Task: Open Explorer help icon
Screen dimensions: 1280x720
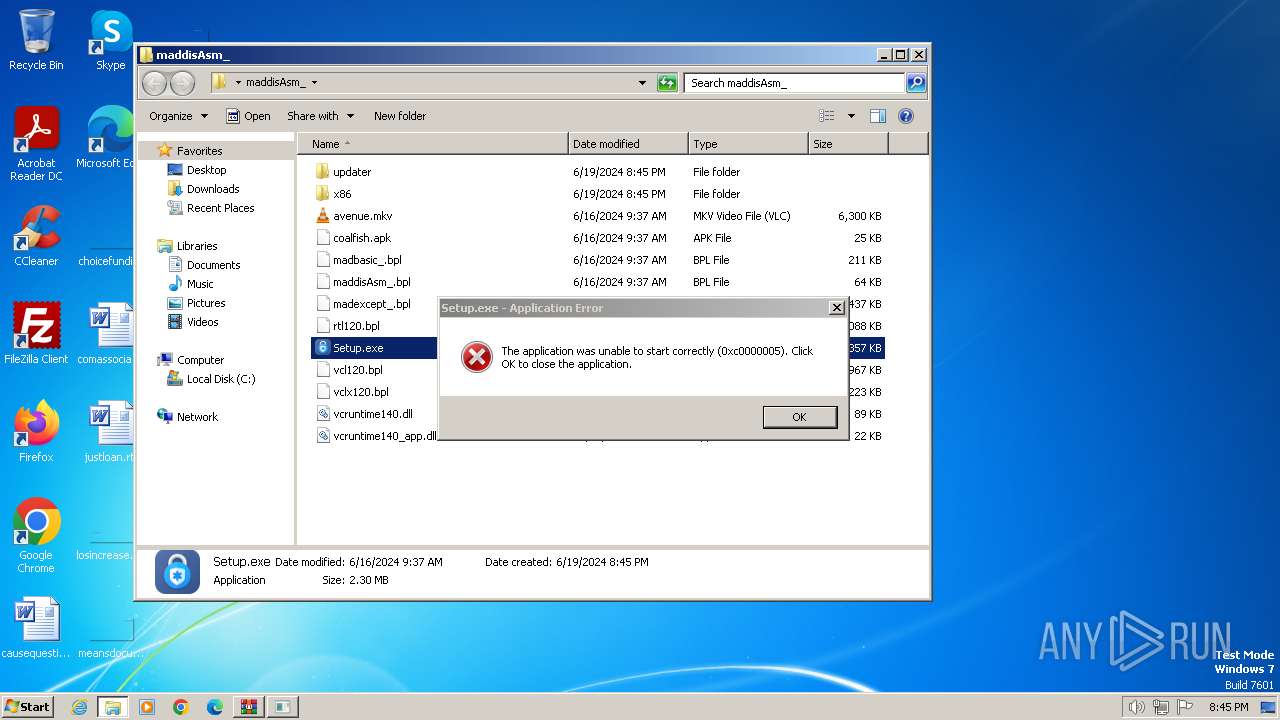Action: pyautogui.click(x=906, y=116)
